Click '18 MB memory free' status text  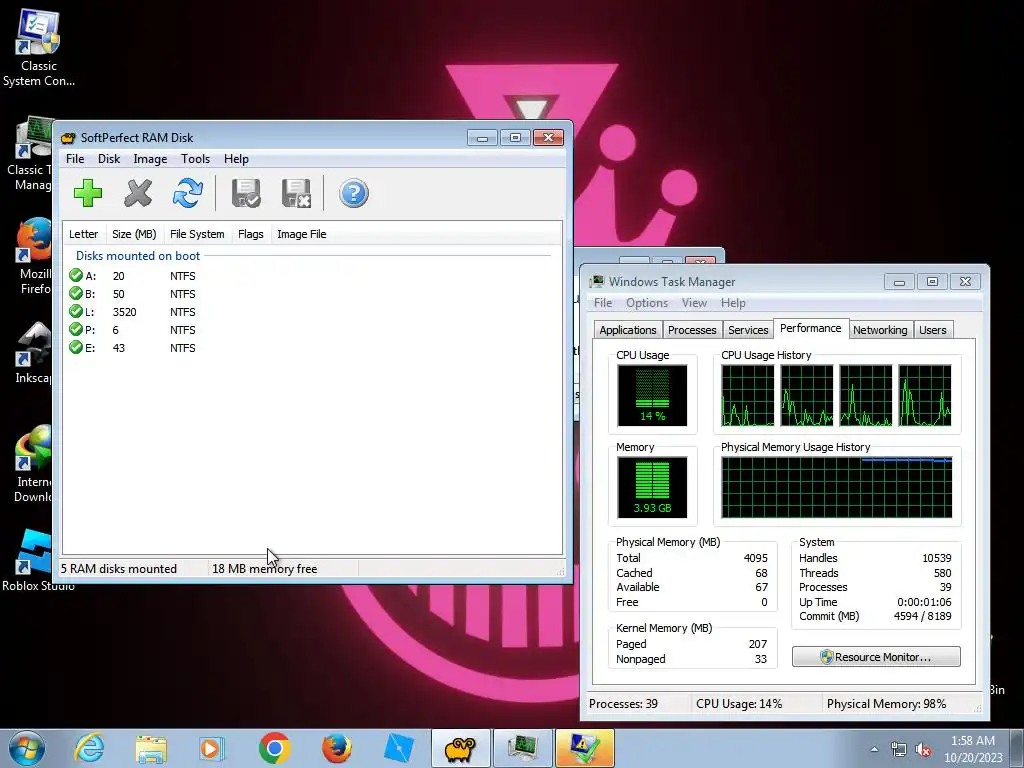tap(264, 569)
